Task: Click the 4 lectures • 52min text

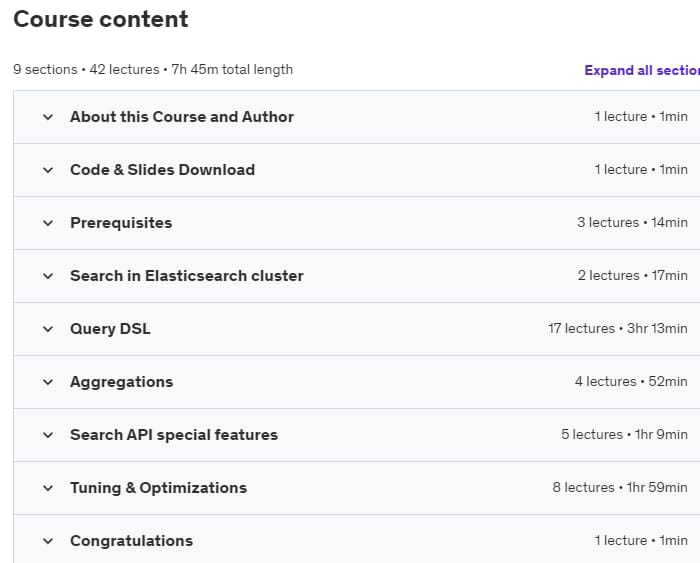Action: click(631, 381)
